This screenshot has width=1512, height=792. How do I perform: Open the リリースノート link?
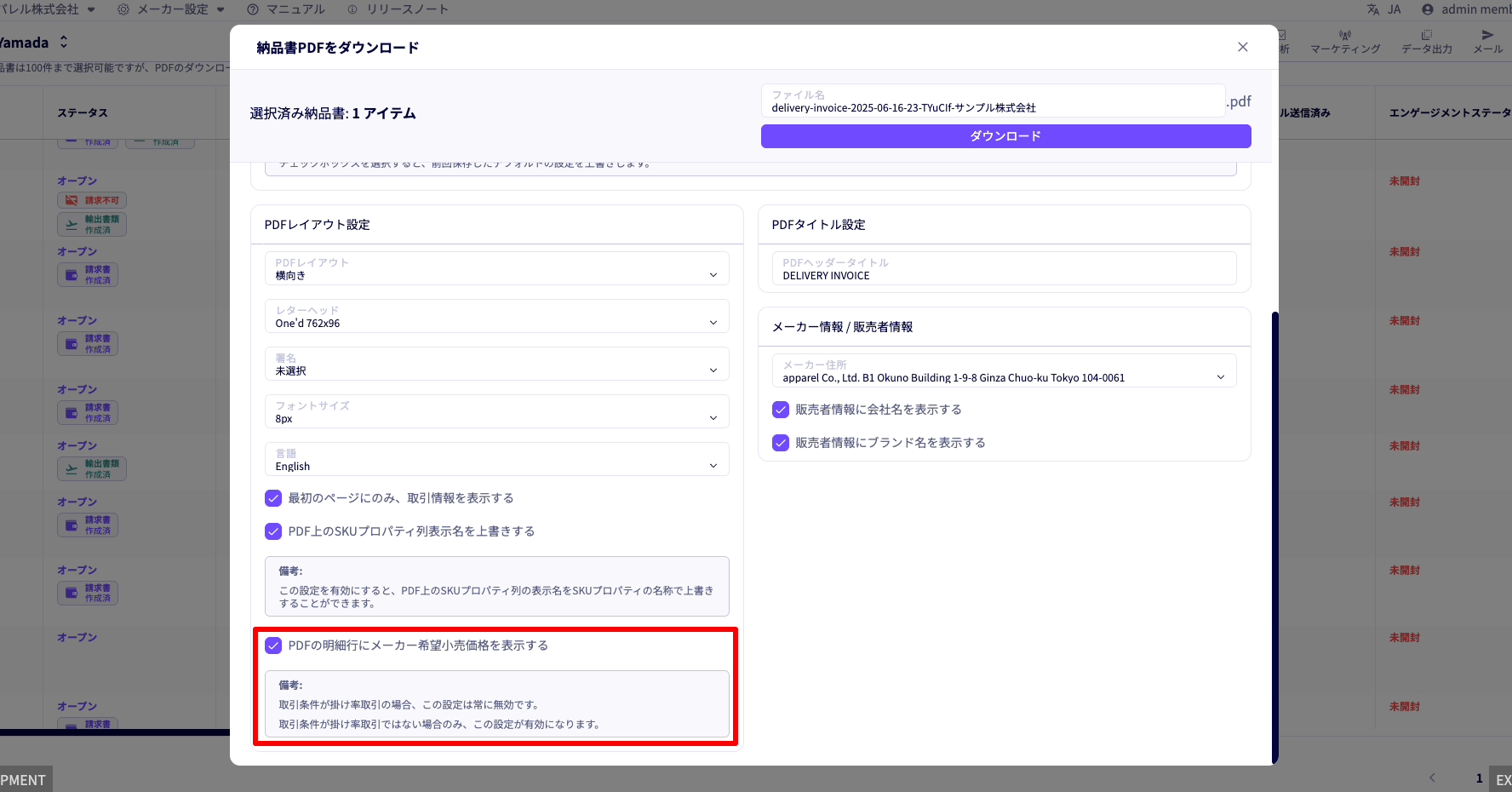click(398, 9)
